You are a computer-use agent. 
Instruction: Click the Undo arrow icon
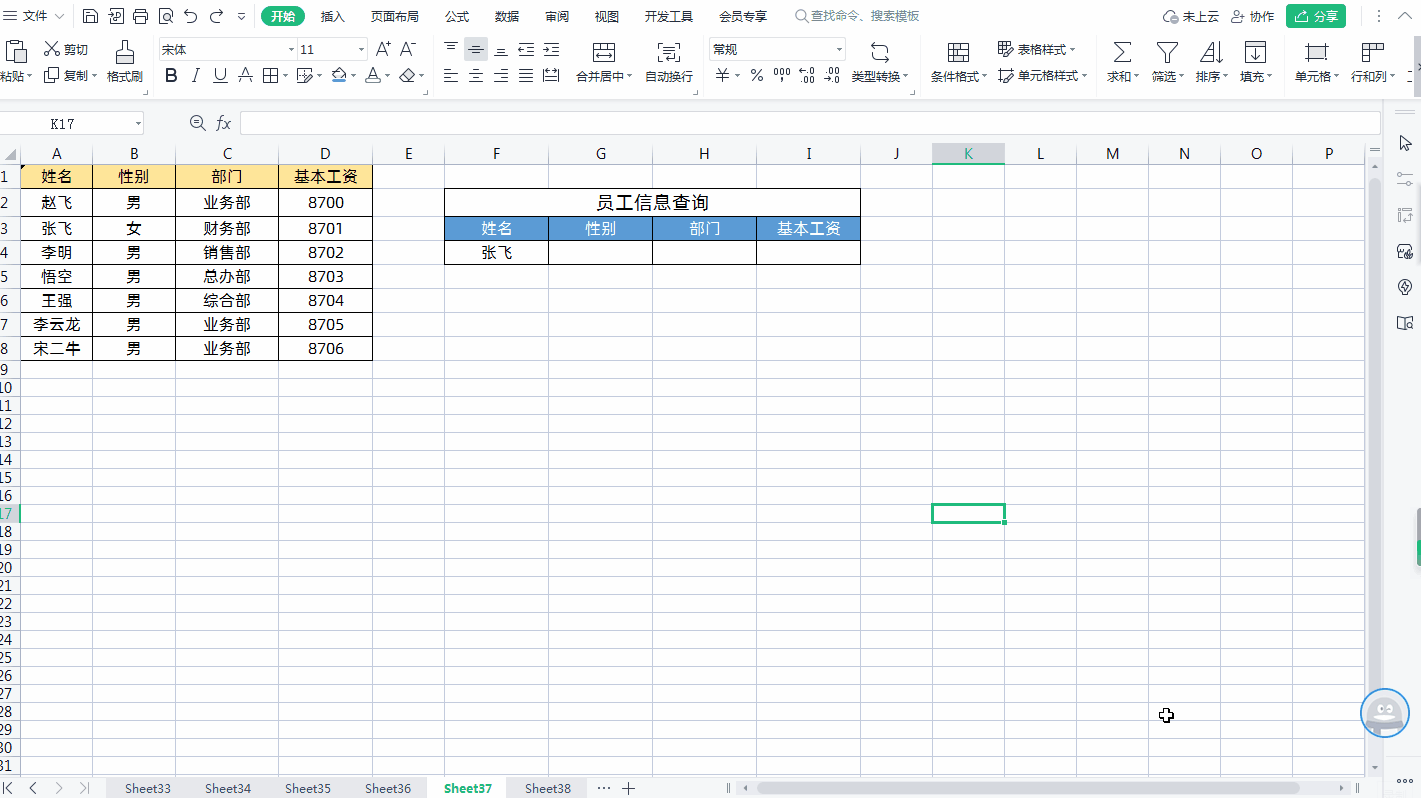click(x=190, y=16)
